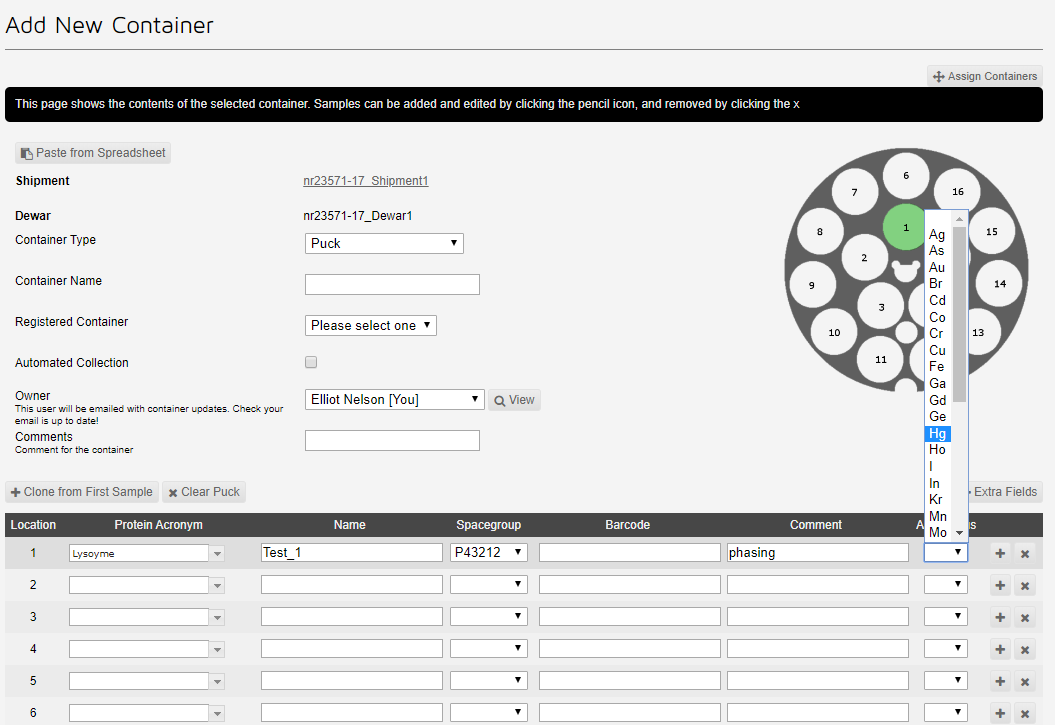Open anomalous scatterer dropdown in row 6

point(945,712)
